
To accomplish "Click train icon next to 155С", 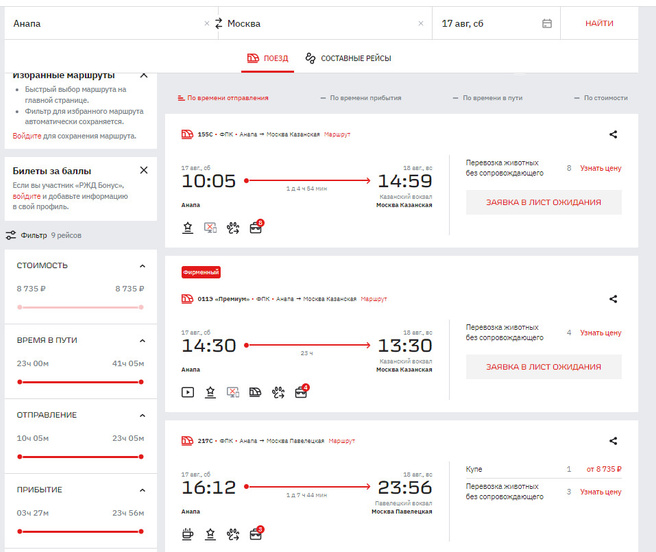I will tap(187, 134).
